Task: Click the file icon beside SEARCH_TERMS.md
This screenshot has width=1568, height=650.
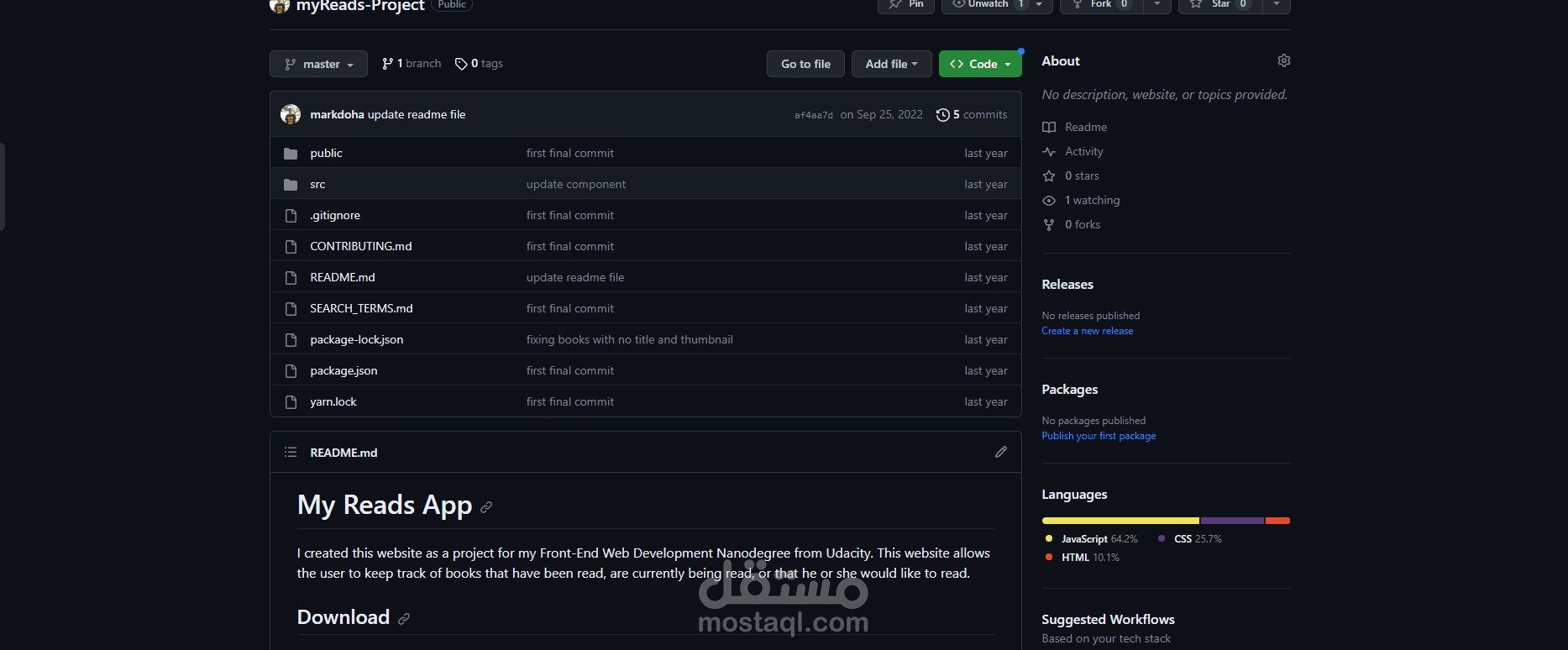Action: 291,309
